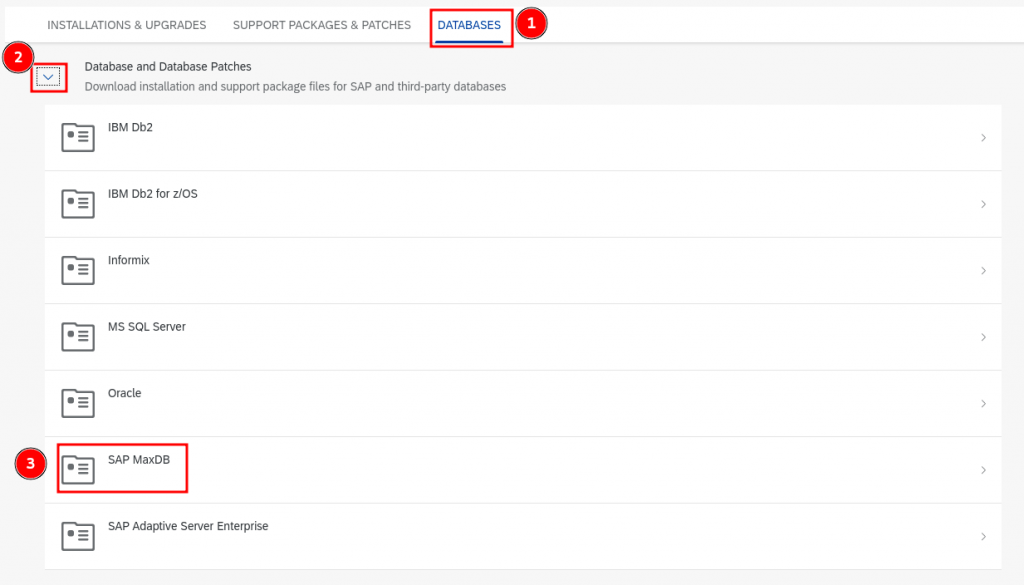Open the MS SQL Server entry label
This screenshot has width=1024, height=585.
point(146,327)
